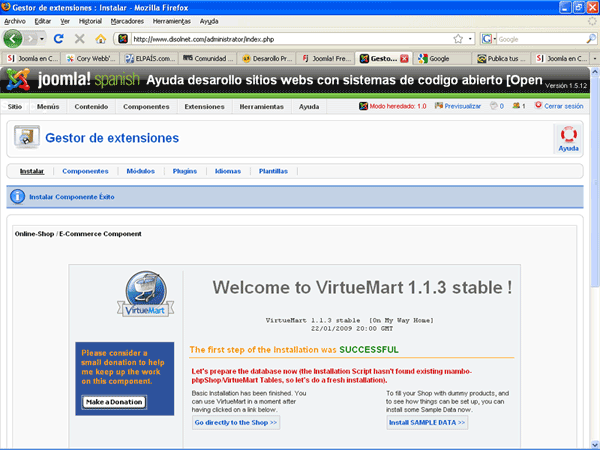Click the Make a Donation button
600x450 pixels.
pos(114,402)
